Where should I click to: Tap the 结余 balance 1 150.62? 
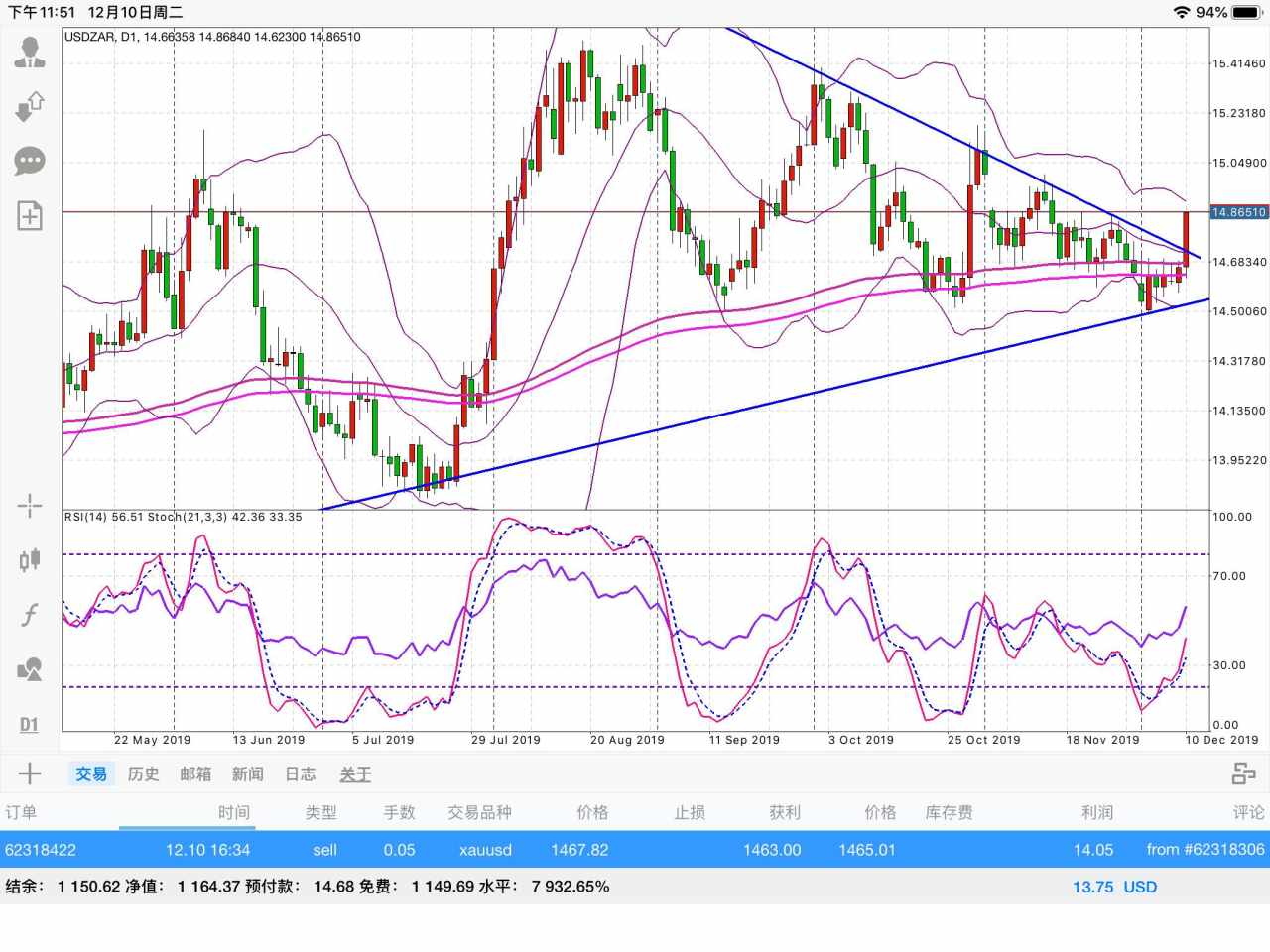(63, 887)
